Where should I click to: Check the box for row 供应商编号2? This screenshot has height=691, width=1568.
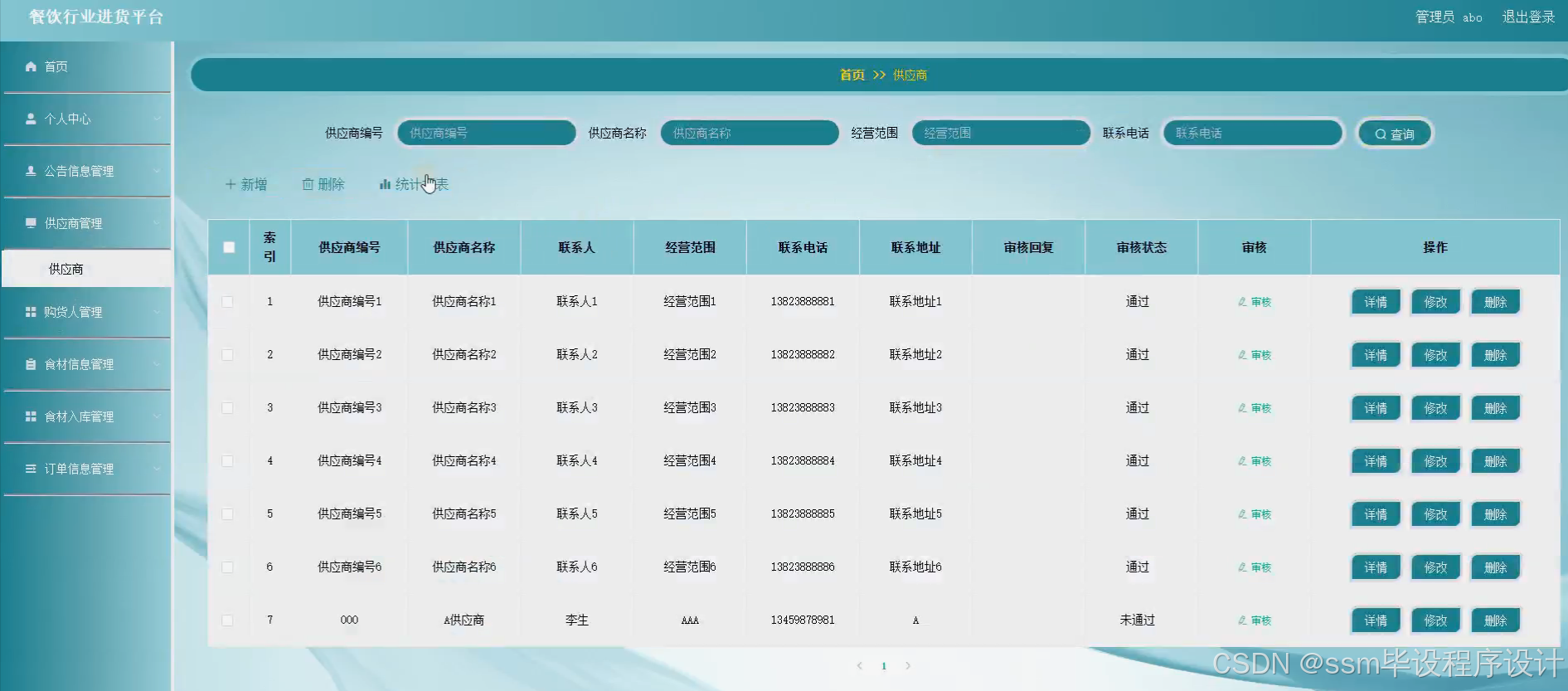227,355
